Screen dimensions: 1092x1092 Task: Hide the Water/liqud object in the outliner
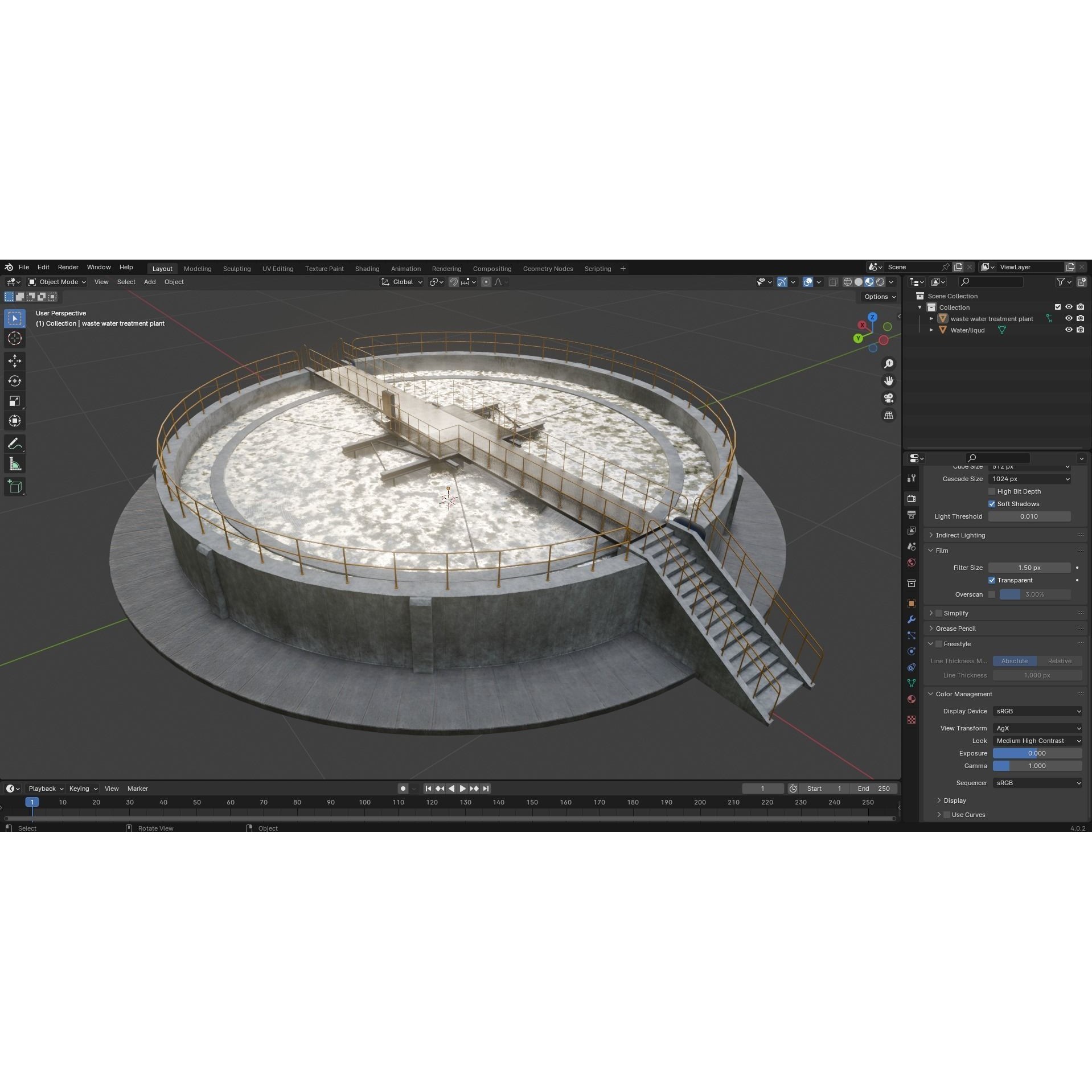click(1069, 330)
